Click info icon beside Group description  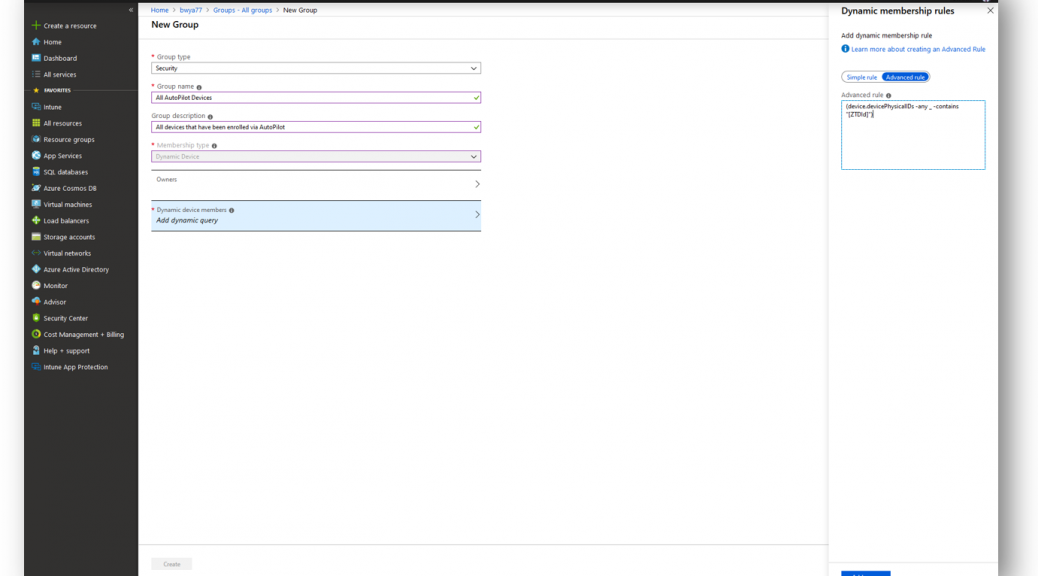click(x=211, y=117)
